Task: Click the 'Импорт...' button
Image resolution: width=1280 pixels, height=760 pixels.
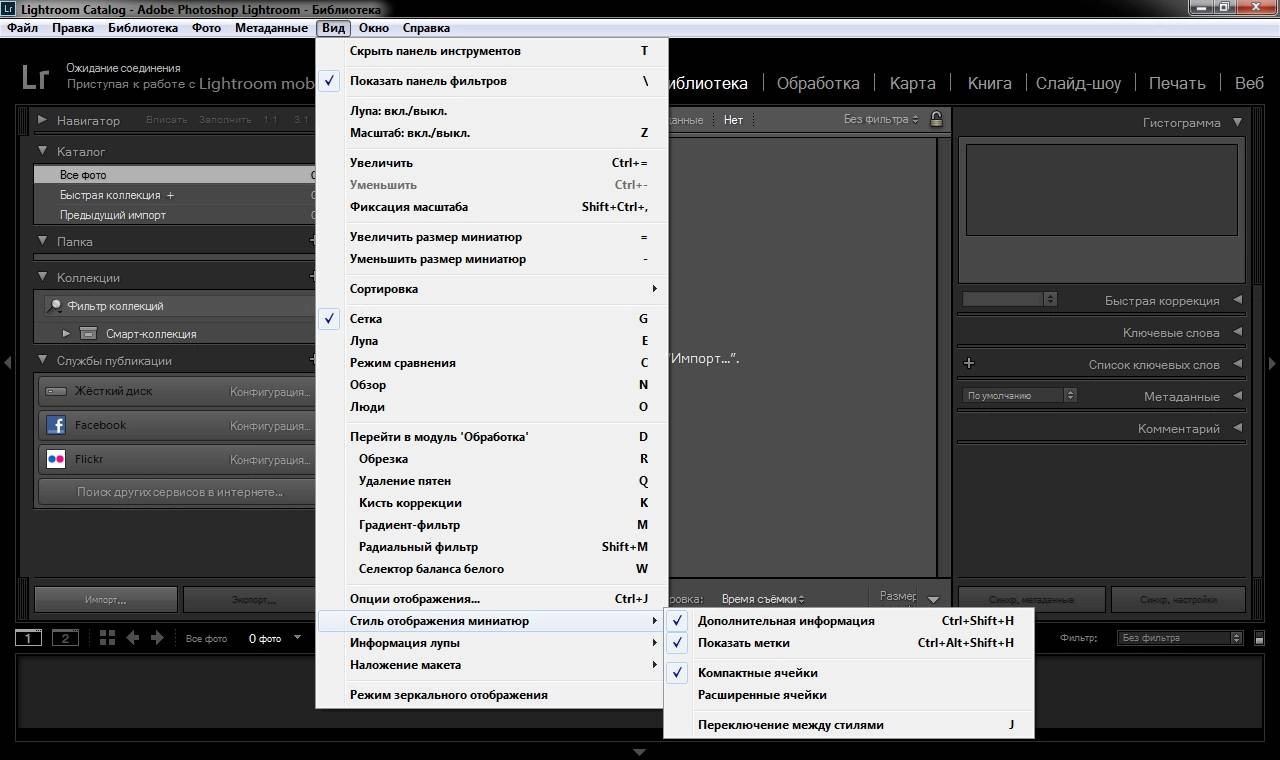Action: point(105,599)
